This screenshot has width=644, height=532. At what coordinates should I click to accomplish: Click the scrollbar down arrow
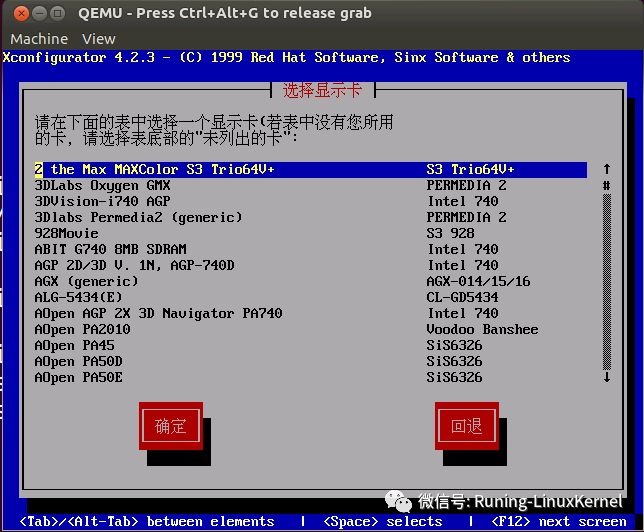coord(607,377)
